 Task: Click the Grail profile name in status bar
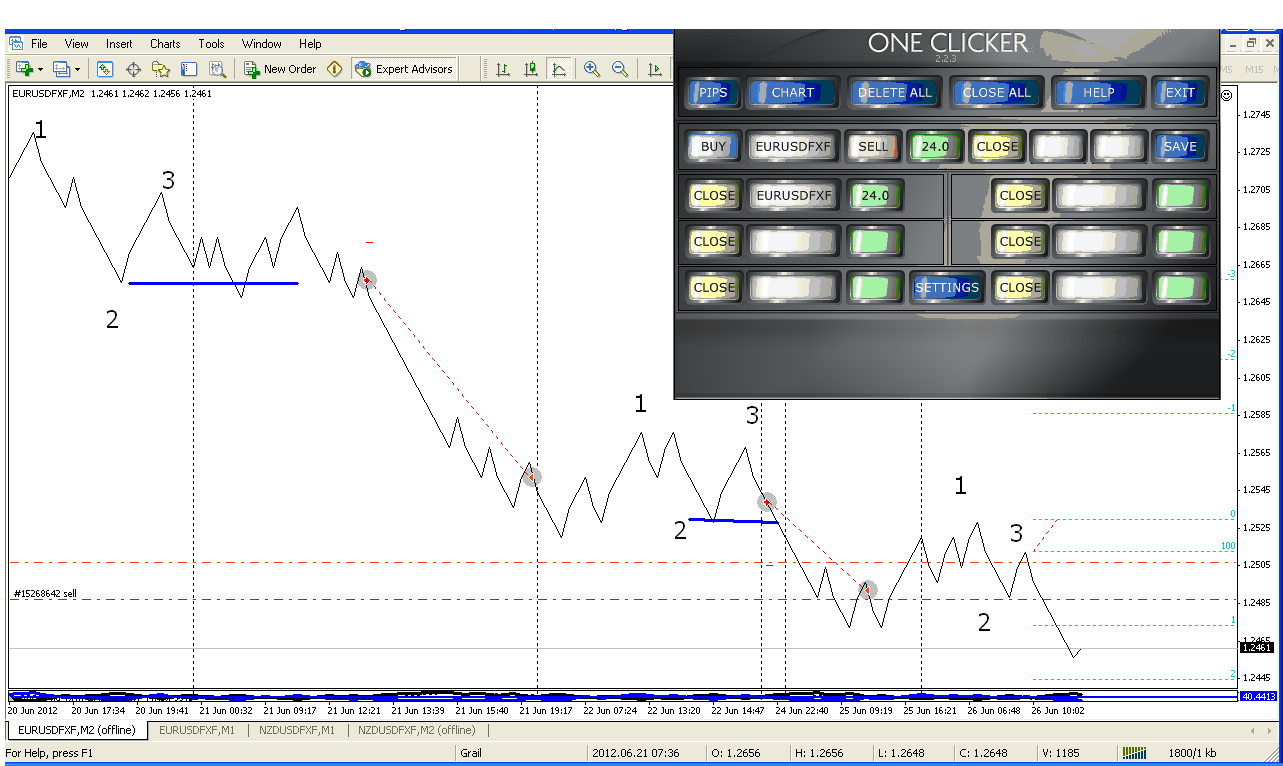(x=475, y=753)
